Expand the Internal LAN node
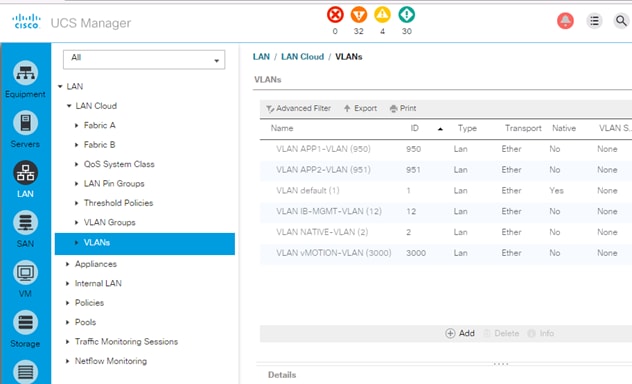Screen dimensions: 632x384 pyautogui.click(x=68, y=284)
